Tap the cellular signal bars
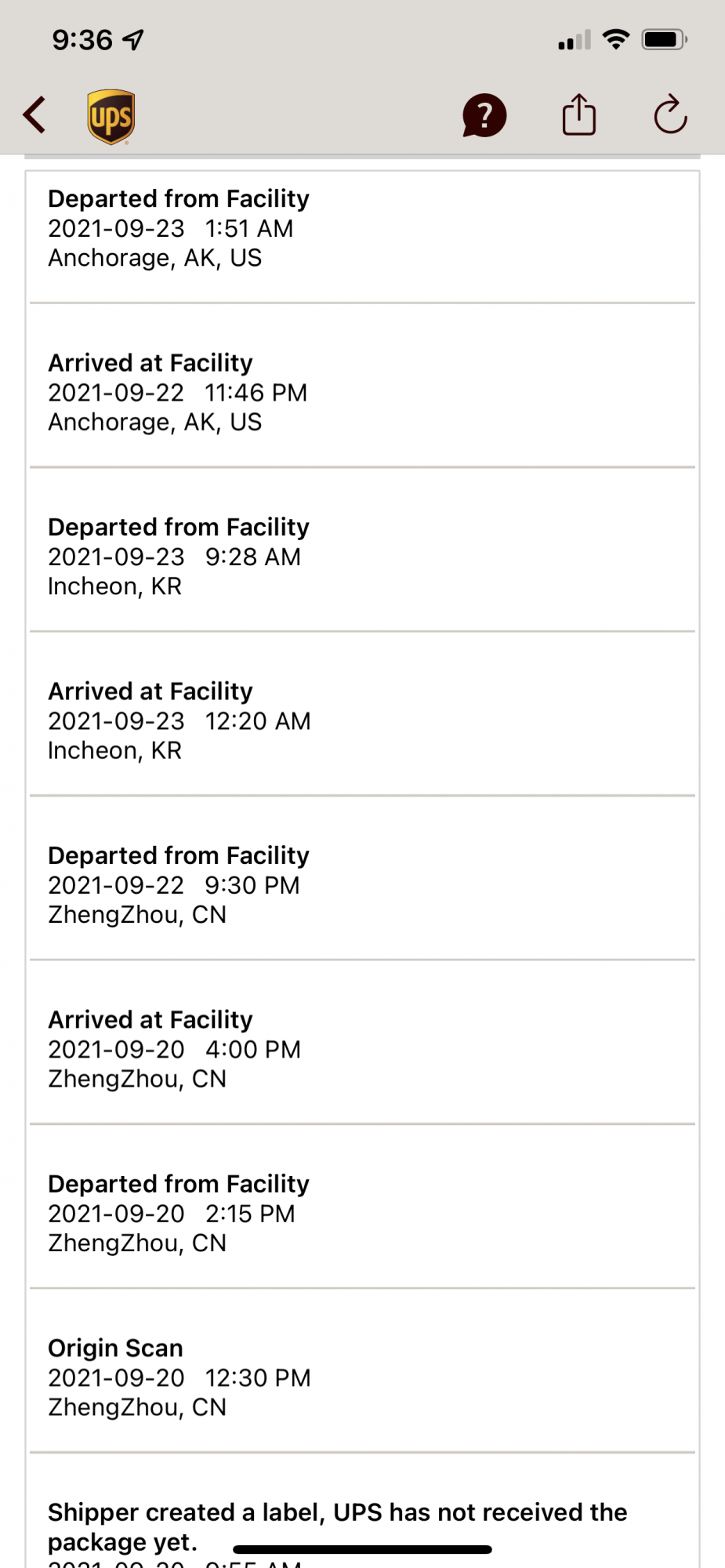Screen dimensions: 725x1568 [575, 40]
